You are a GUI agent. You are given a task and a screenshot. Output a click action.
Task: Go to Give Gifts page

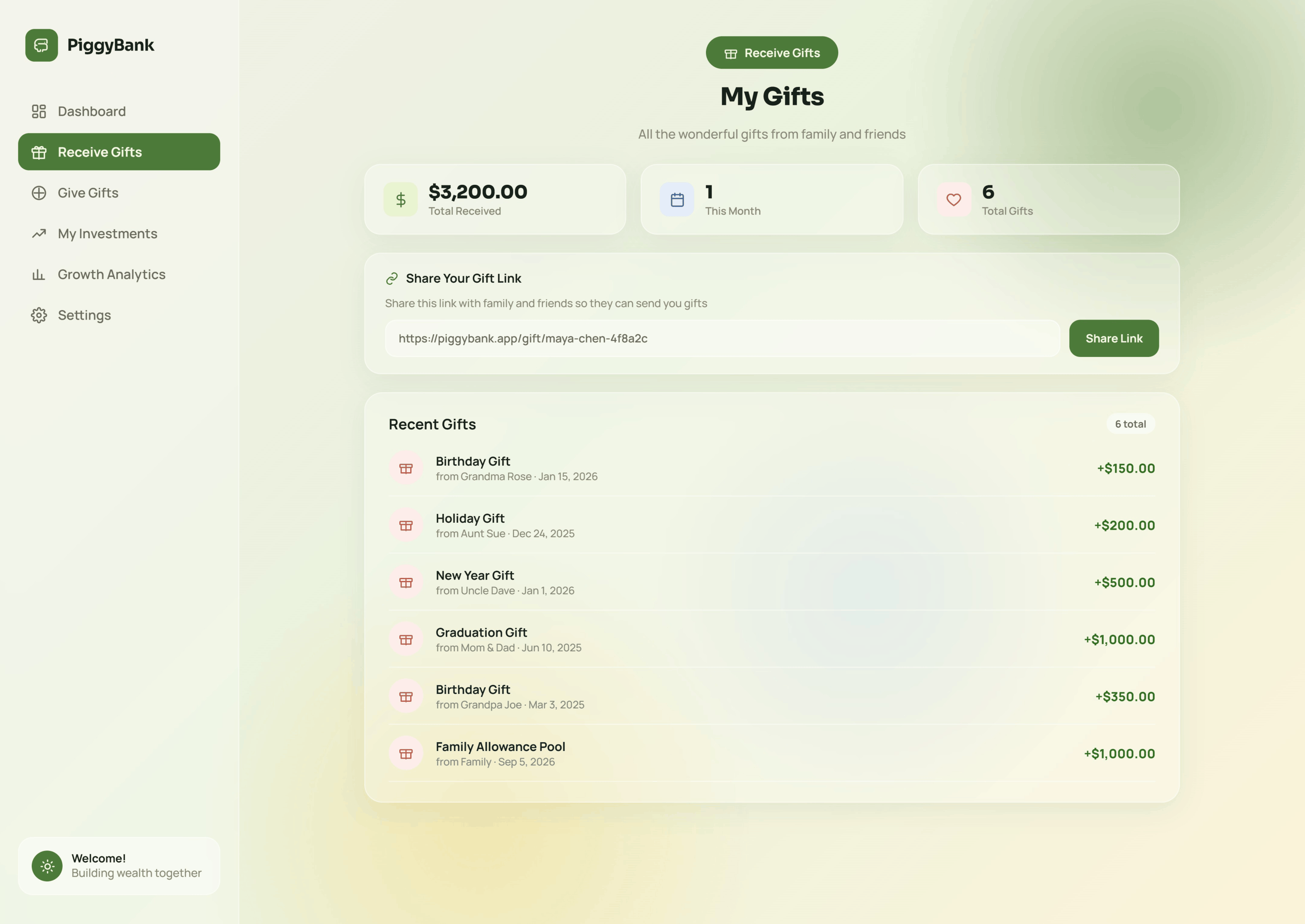(119, 193)
